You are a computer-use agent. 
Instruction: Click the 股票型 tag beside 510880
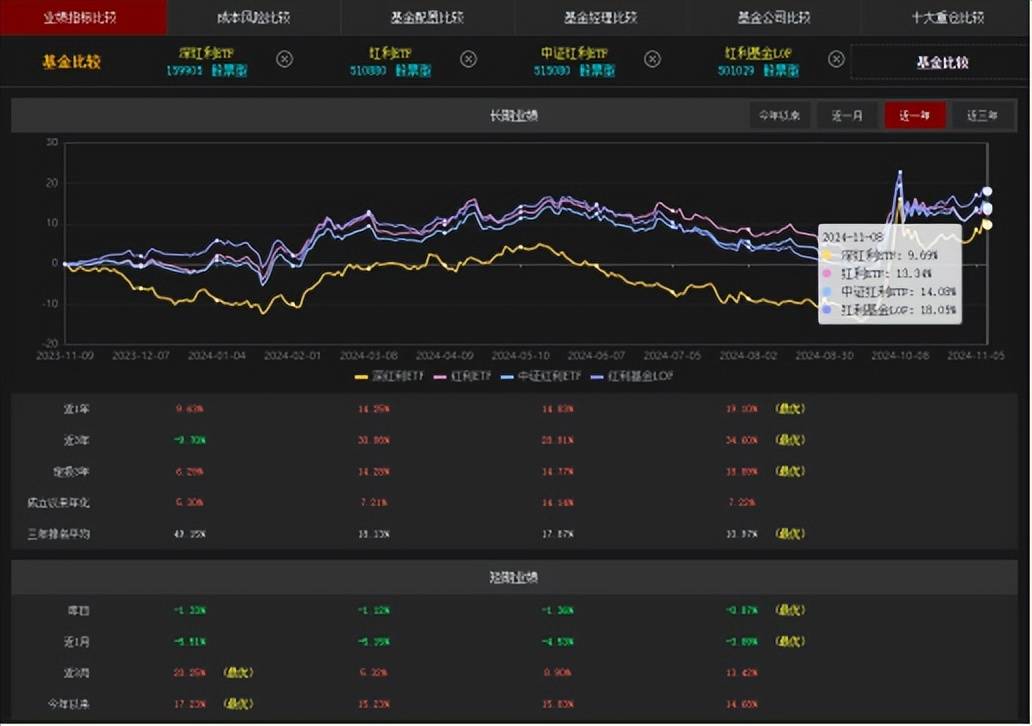[x=413, y=70]
